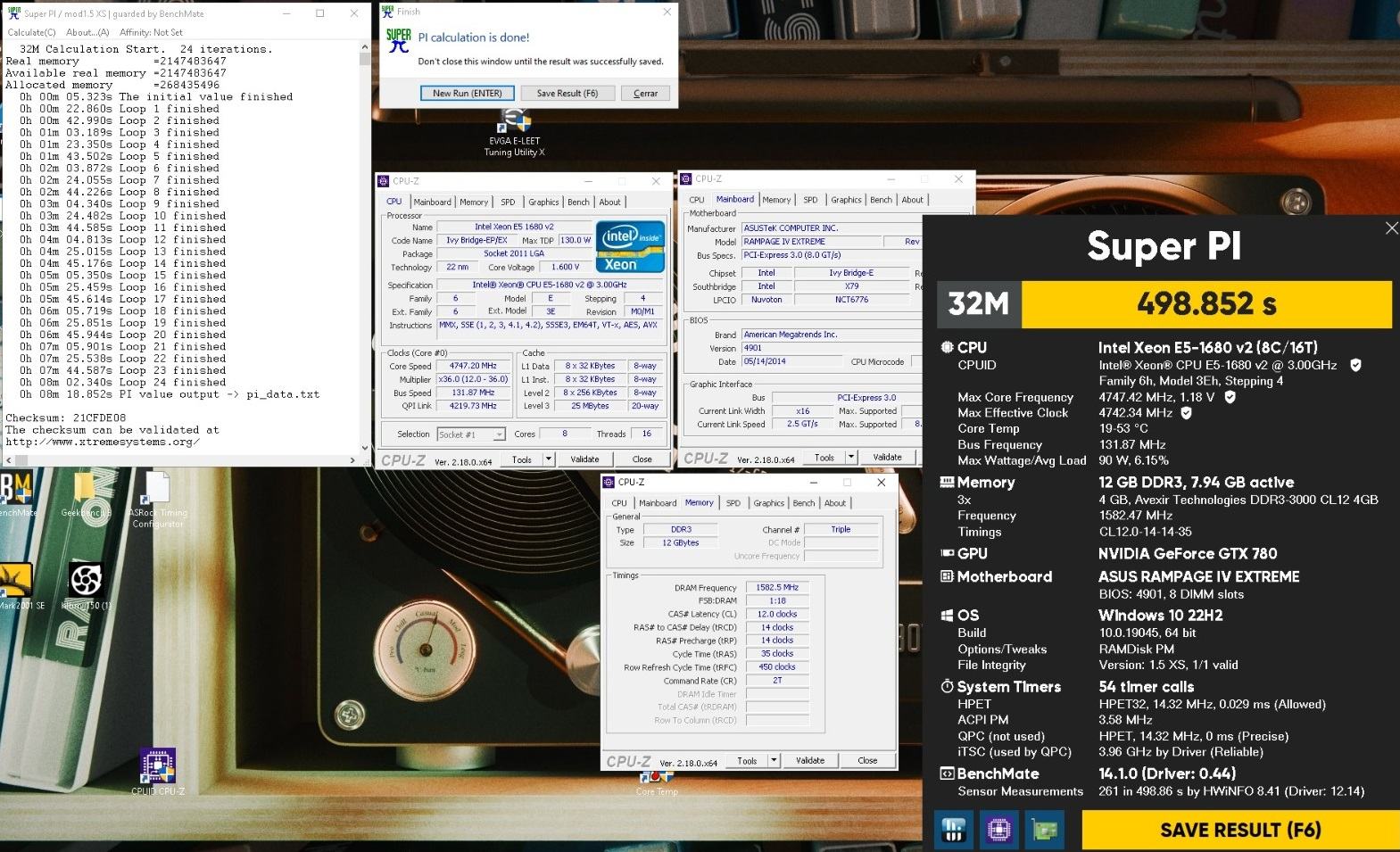Viewport: 1400px width, 852px height.
Task: Click the 498.852 s result value
Action: pos(1206,304)
